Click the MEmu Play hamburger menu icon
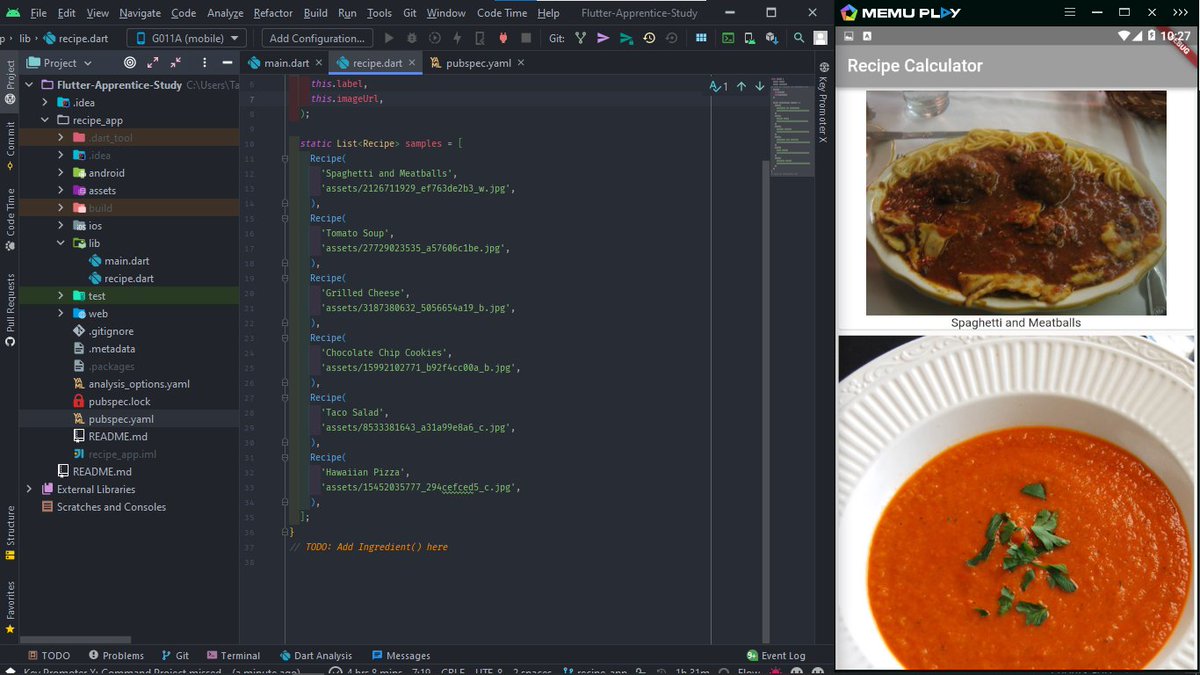 coord(1069,13)
